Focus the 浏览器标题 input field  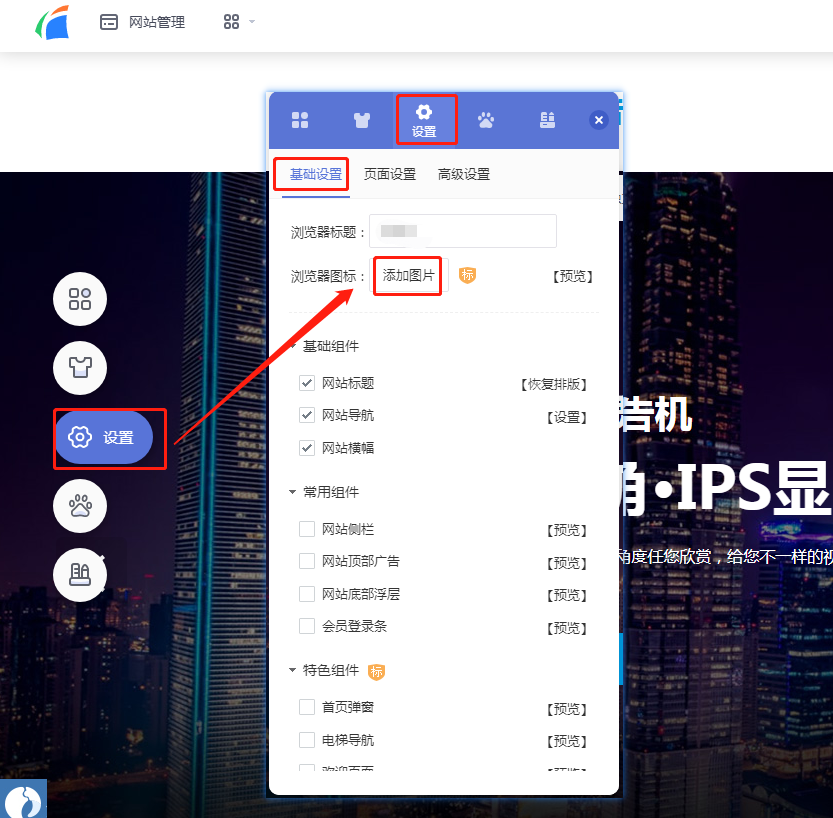(463, 231)
